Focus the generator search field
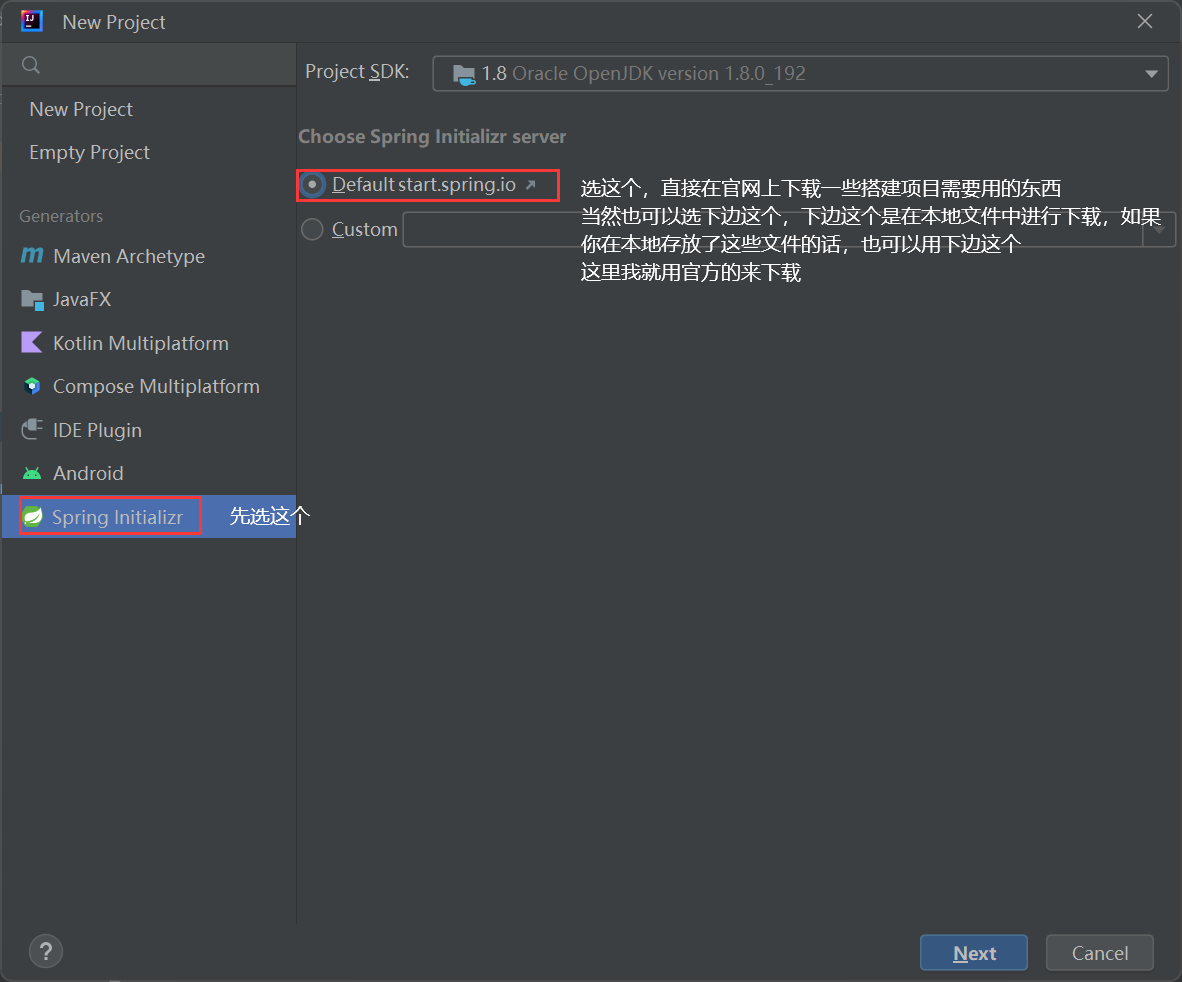The image size is (1182, 982). coord(149,65)
